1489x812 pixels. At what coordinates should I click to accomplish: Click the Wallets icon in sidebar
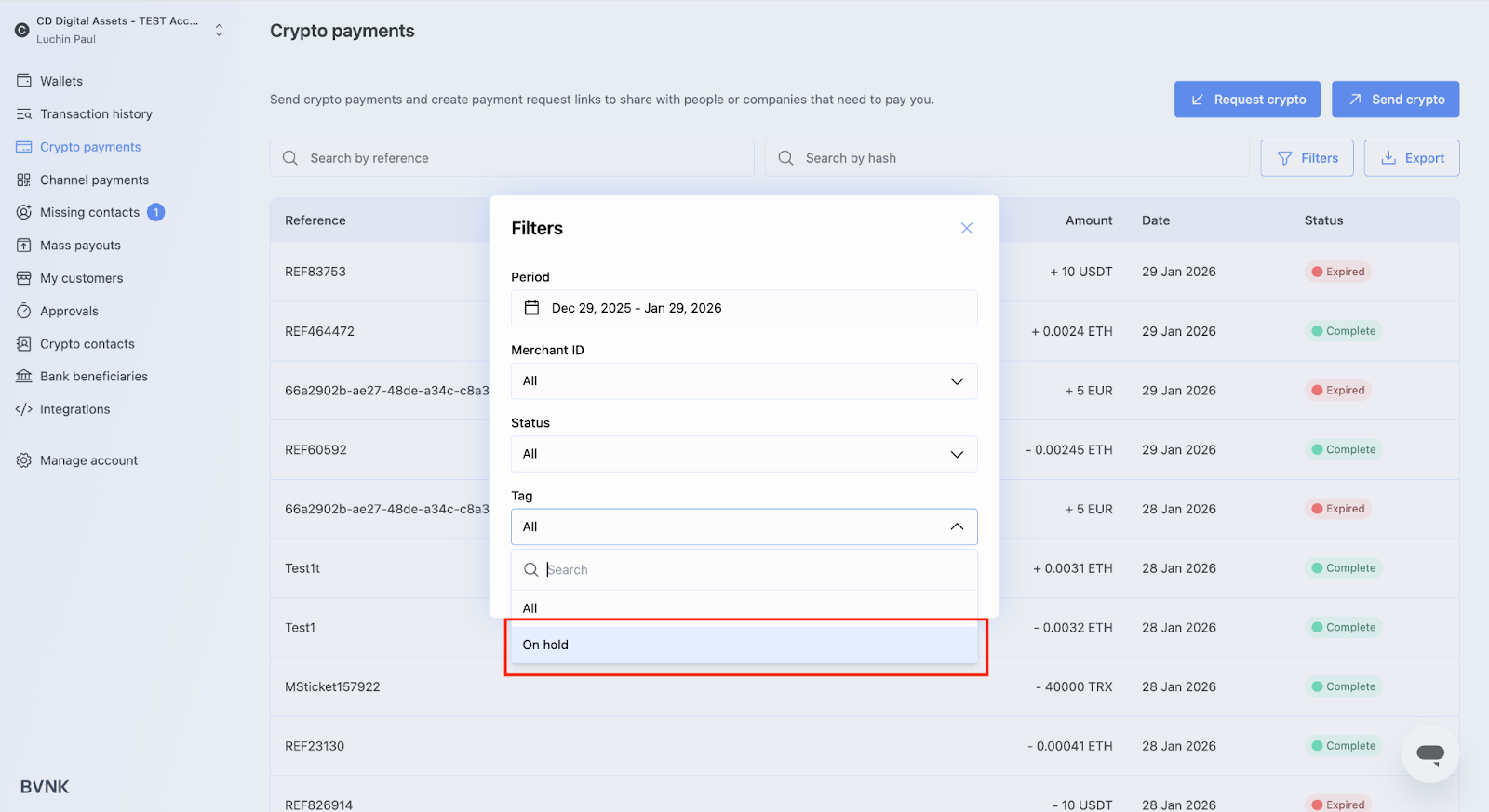[24, 81]
